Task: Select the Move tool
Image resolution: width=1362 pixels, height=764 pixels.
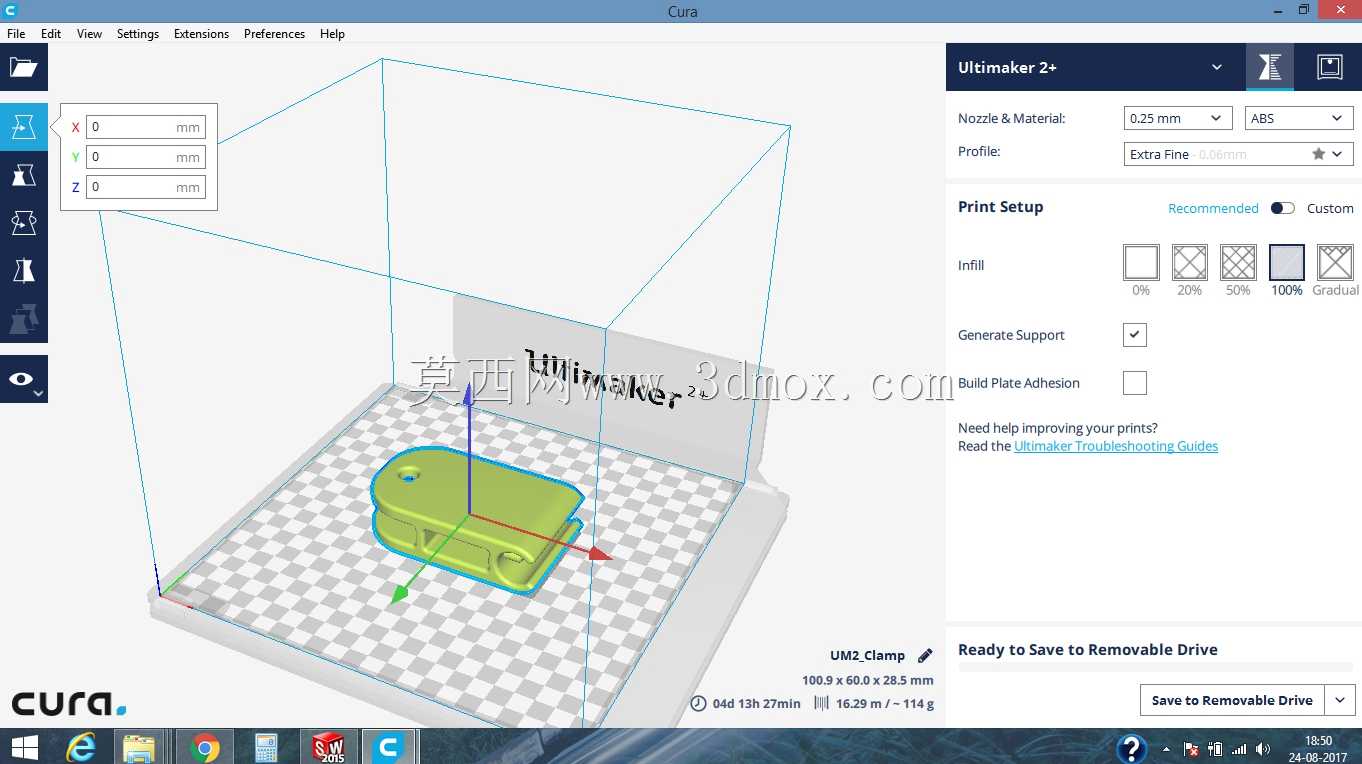Action: point(24,127)
